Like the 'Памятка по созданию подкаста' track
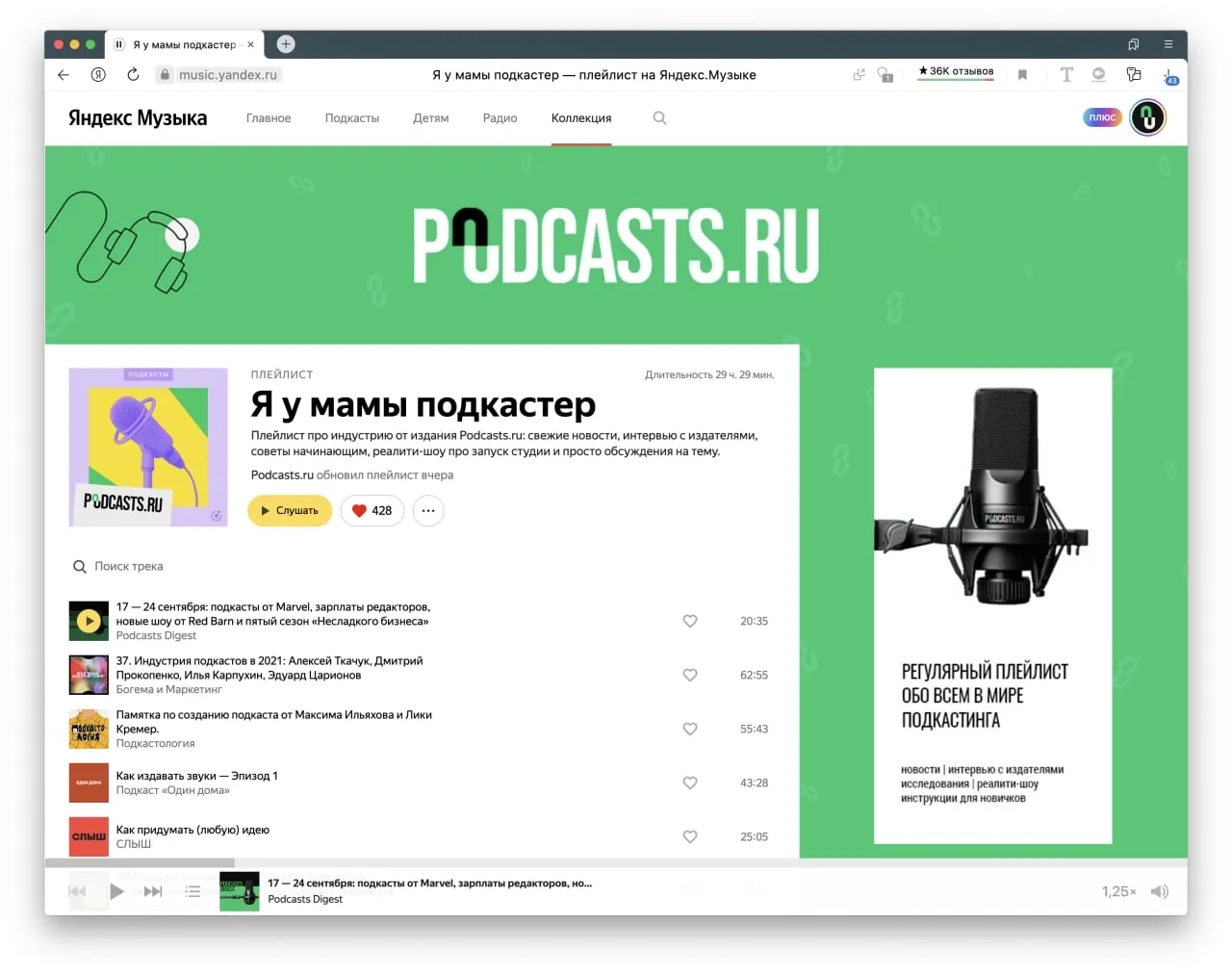1232x974 pixels. click(690, 730)
